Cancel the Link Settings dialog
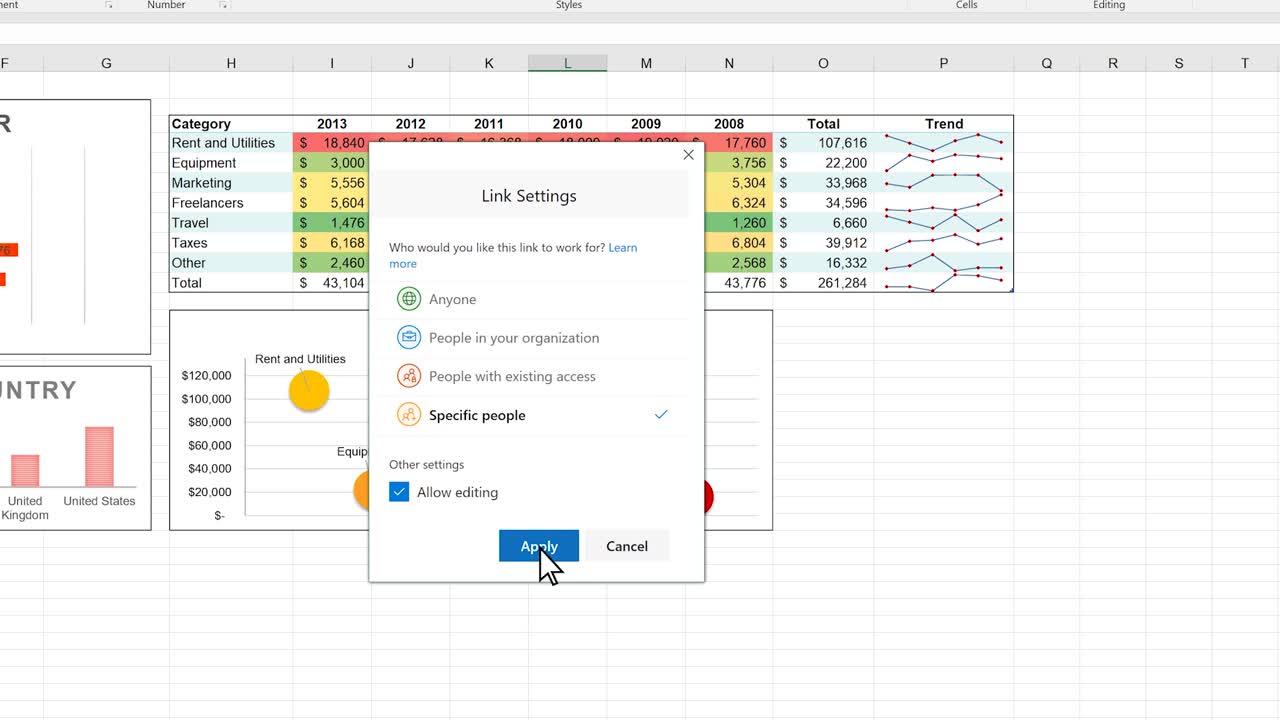Viewport: 1280px width, 720px height. click(x=627, y=546)
